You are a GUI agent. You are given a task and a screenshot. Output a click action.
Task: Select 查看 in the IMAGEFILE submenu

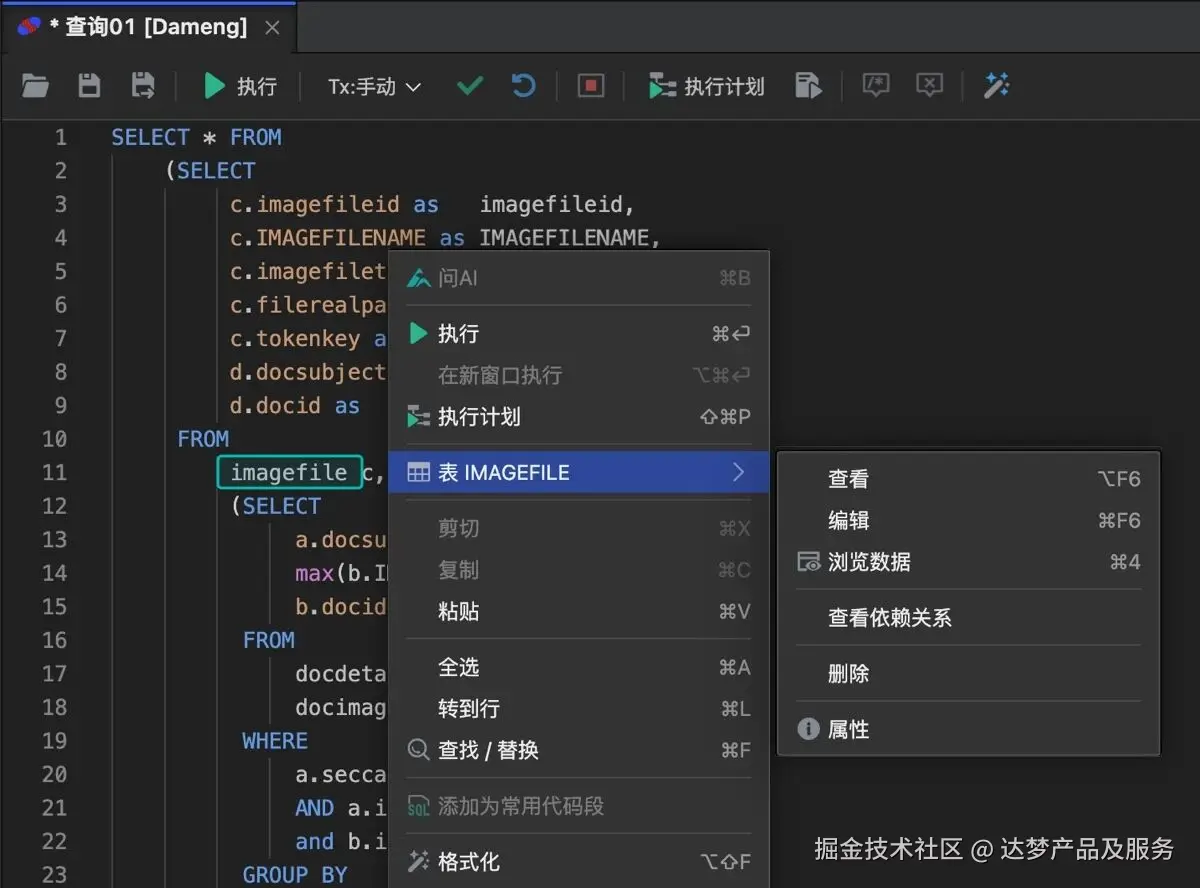(968, 479)
